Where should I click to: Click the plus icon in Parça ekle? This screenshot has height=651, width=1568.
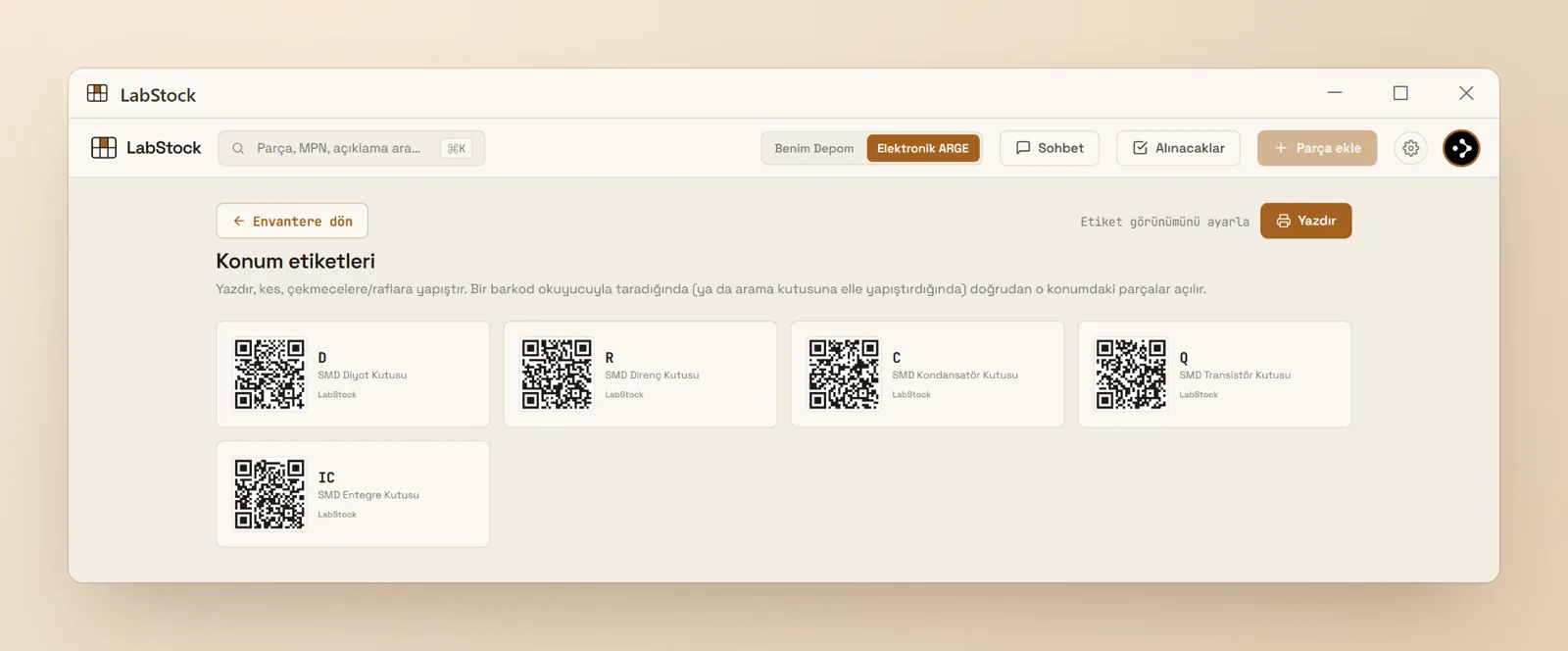pyautogui.click(x=1280, y=148)
